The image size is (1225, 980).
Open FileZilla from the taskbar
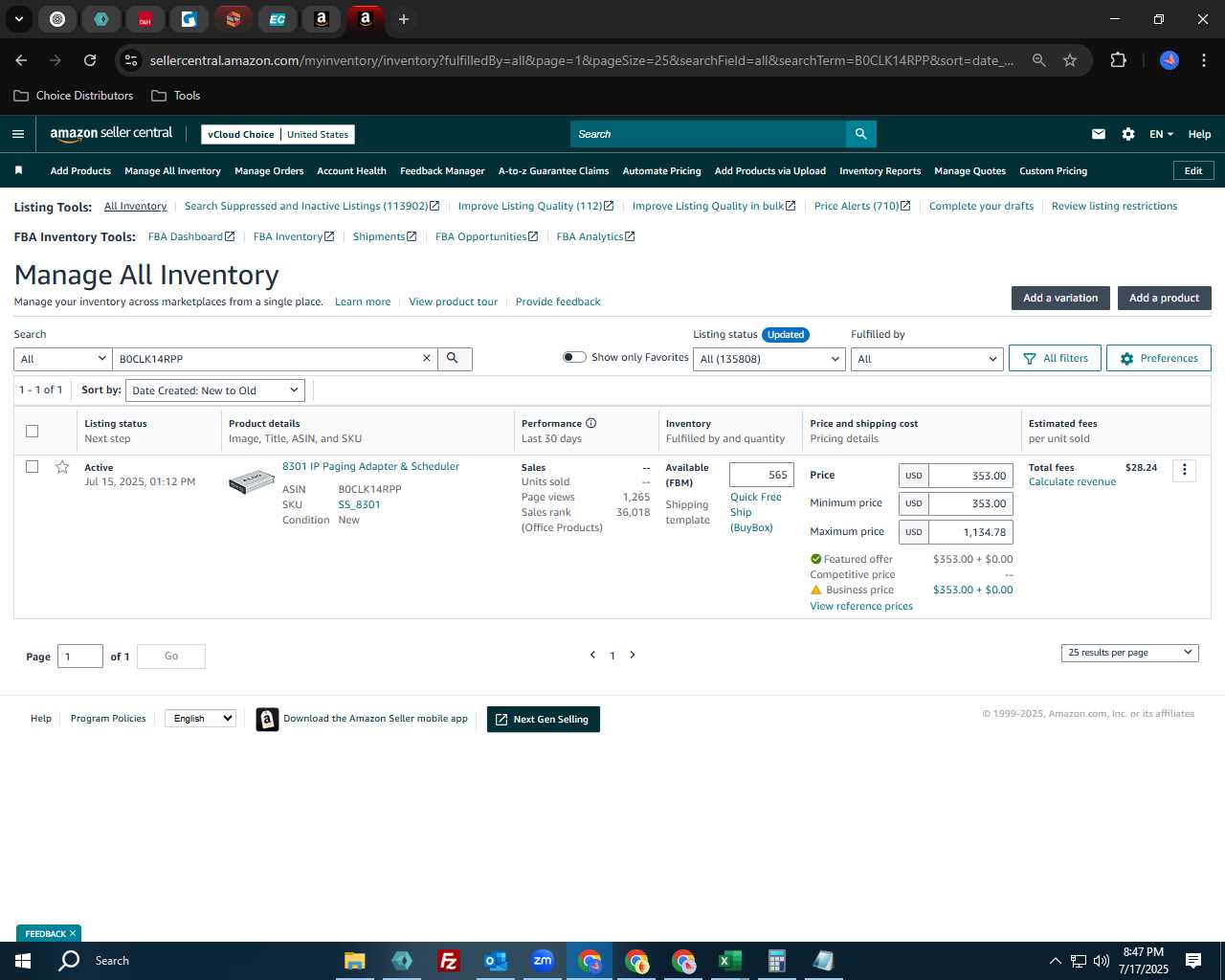click(448, 961)
